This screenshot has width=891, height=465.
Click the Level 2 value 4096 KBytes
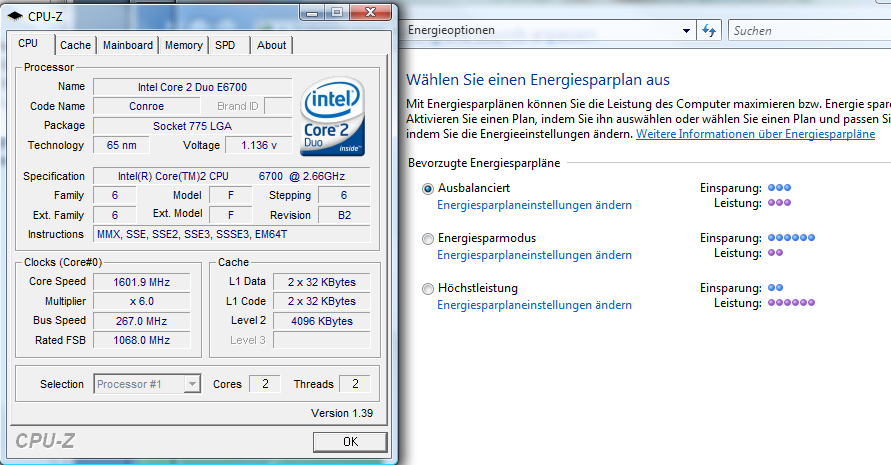[322, 321]
